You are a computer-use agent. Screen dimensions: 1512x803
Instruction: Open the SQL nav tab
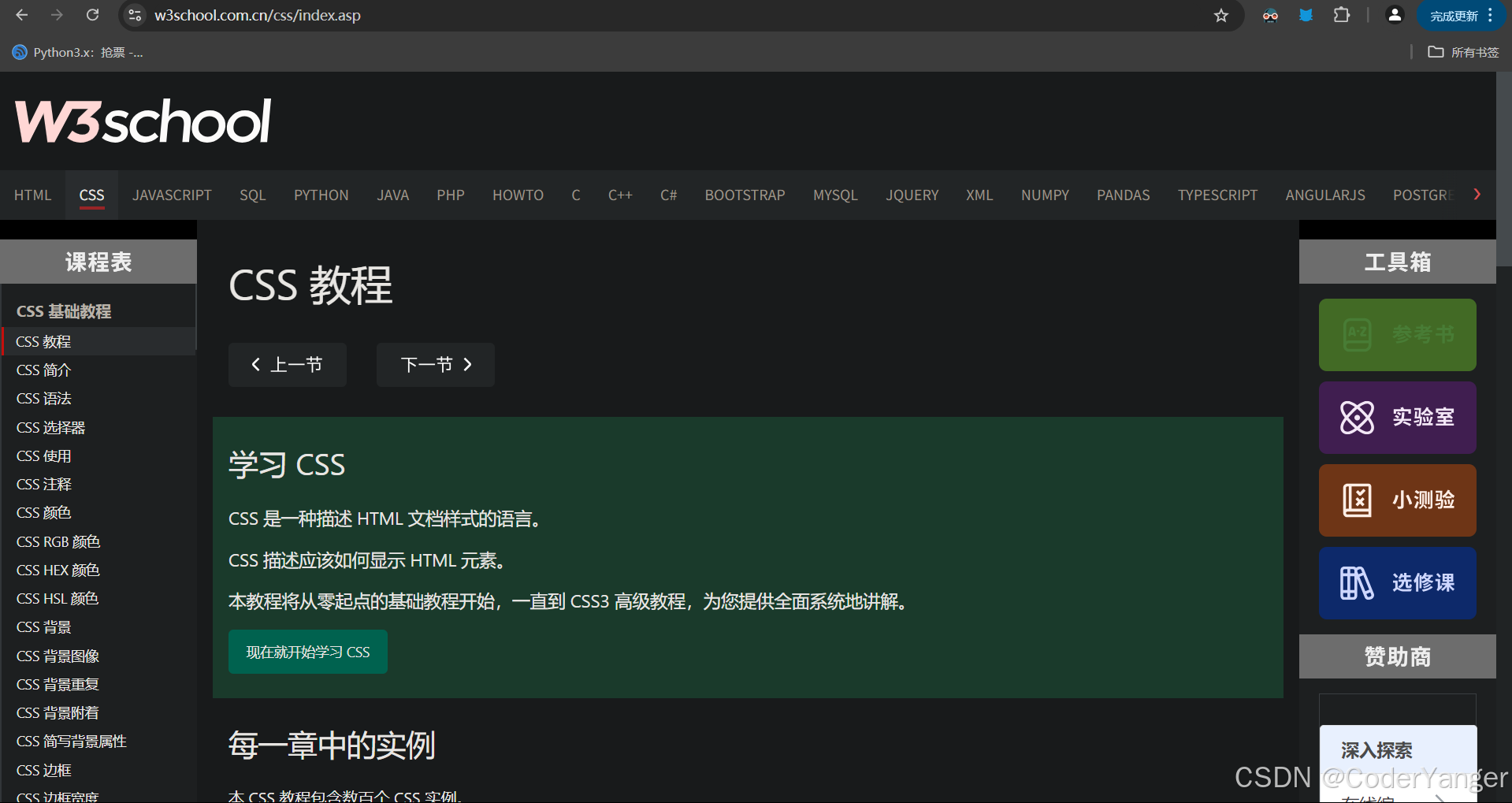click(x=252, y=195)
